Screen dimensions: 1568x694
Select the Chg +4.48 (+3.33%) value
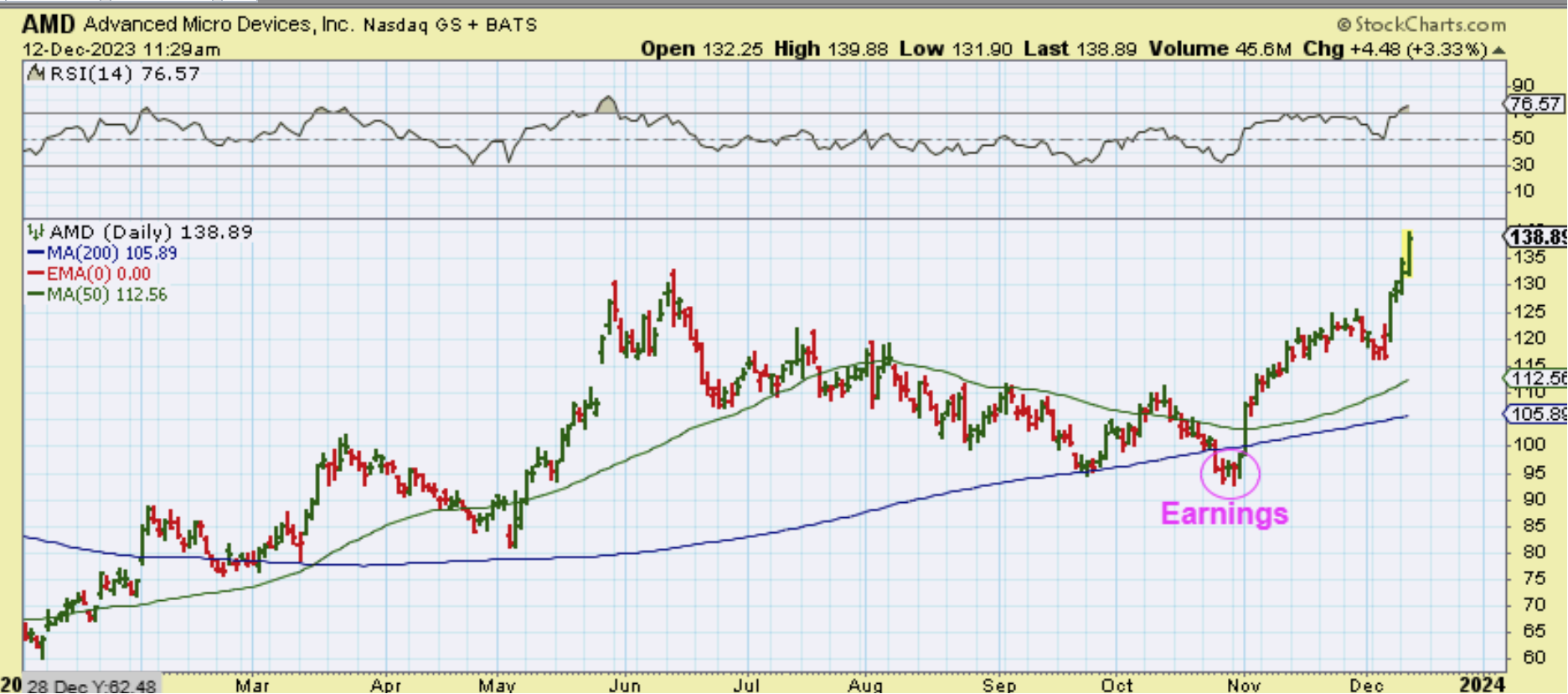pos(1395,49)
